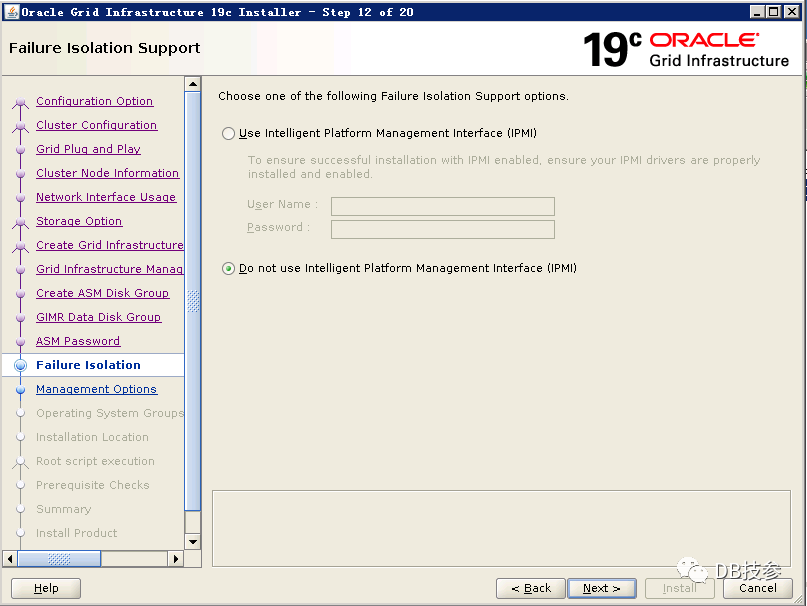Open the Create ASM Disk Group step
Viewport: 807px width, 606px height.
(x=102, y=293)
